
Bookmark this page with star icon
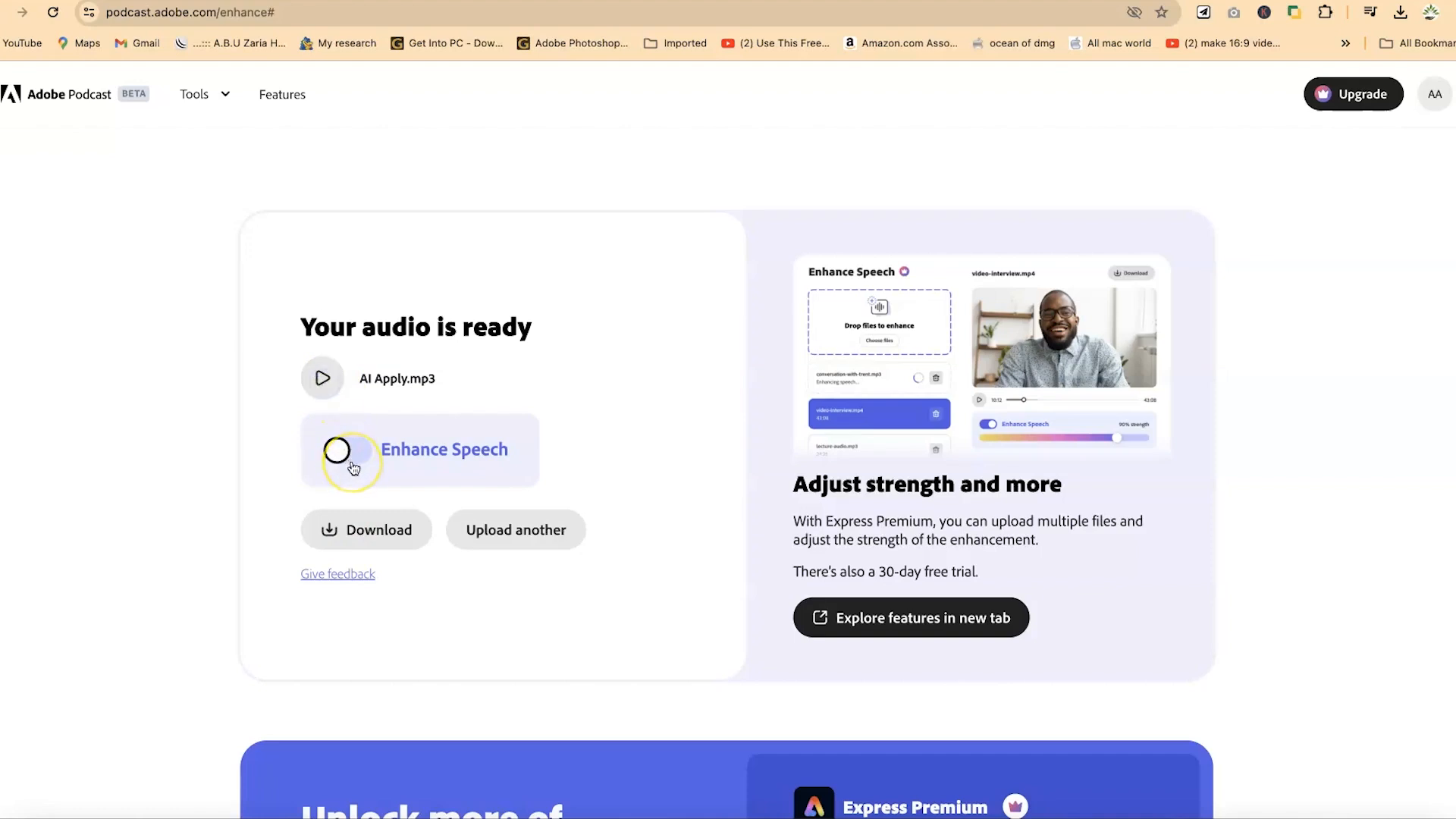click(1162, 12)
